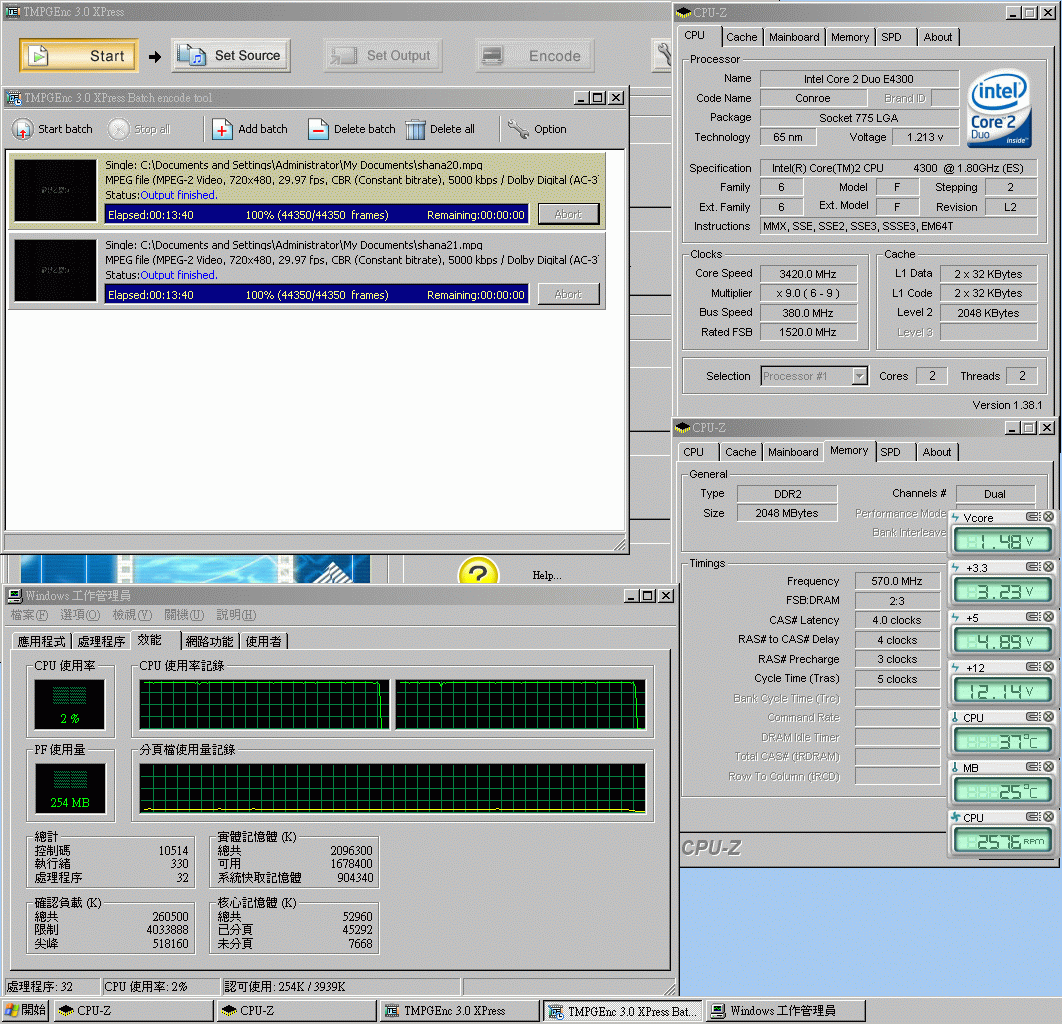The image size is (1062, 1024).
Task: Click Vcore sensor close icon
Action: (1048, 517)
